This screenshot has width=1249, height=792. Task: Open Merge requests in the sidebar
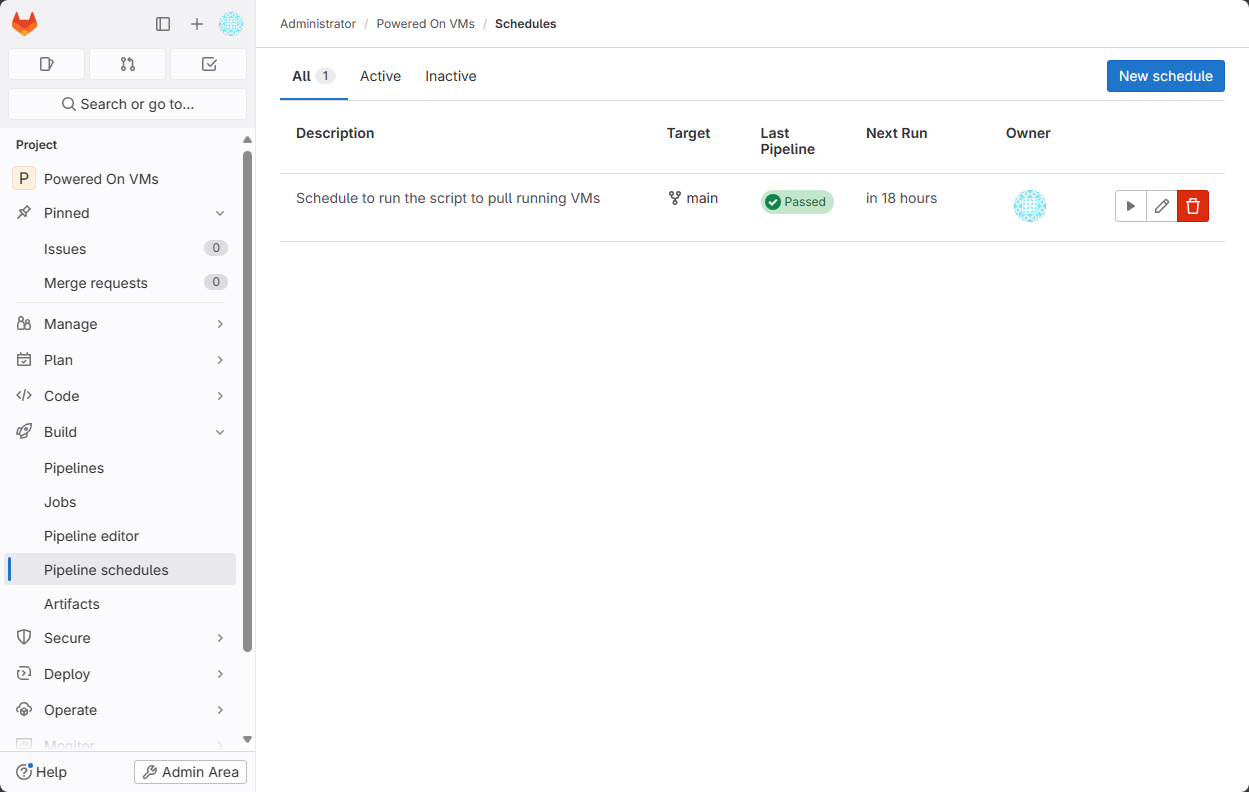click(x=120, y=283)
